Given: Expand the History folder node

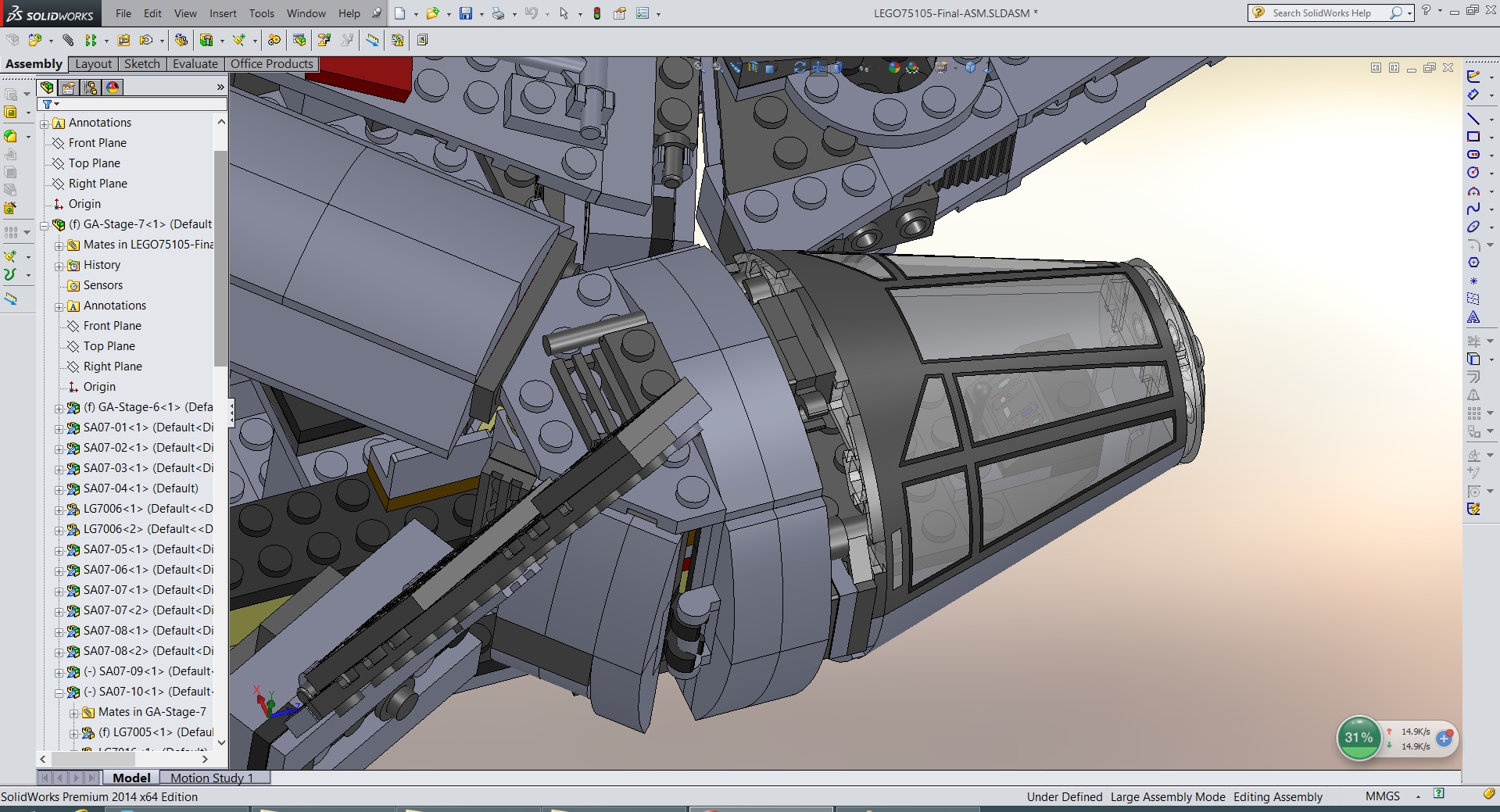Looking at the screenshot, I should click(x=59, y=266).
